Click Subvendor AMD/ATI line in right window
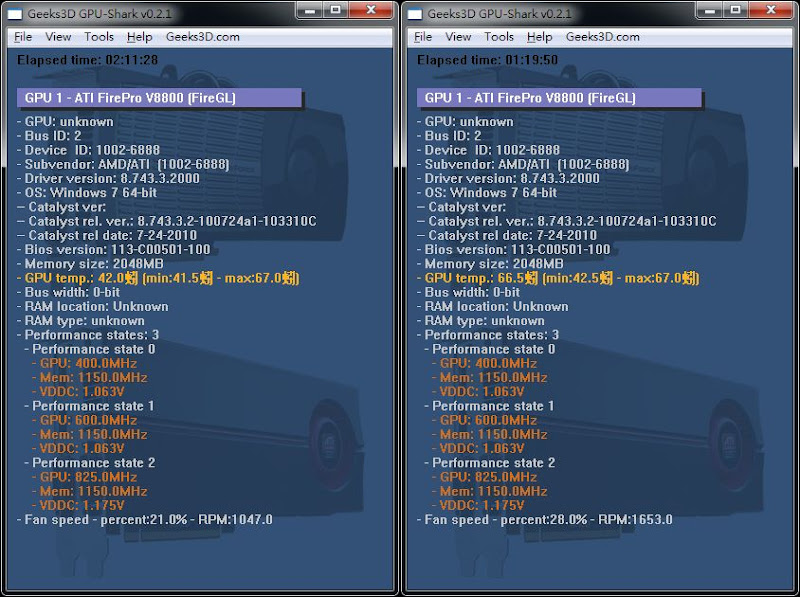The image size is (800, 597). [523, 164]
